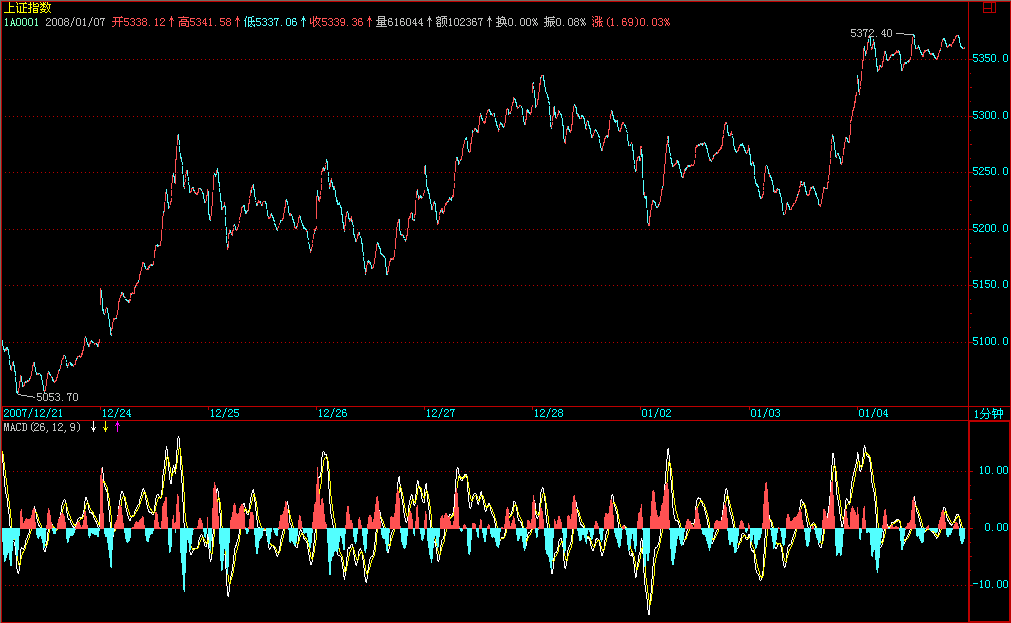This screenshot has height=623, width=1011.
Task: Click the 1A0001 stock code
Action: tap(20, 21)
